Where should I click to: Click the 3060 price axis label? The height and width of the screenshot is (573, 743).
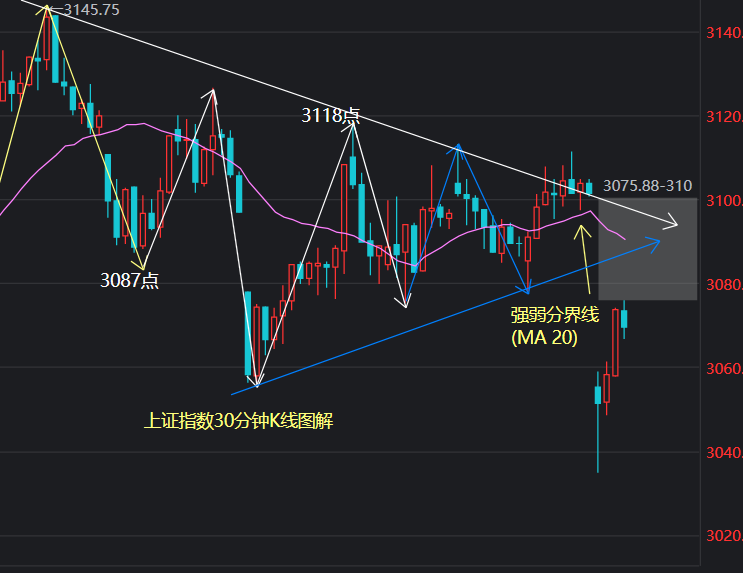(724, 369)
